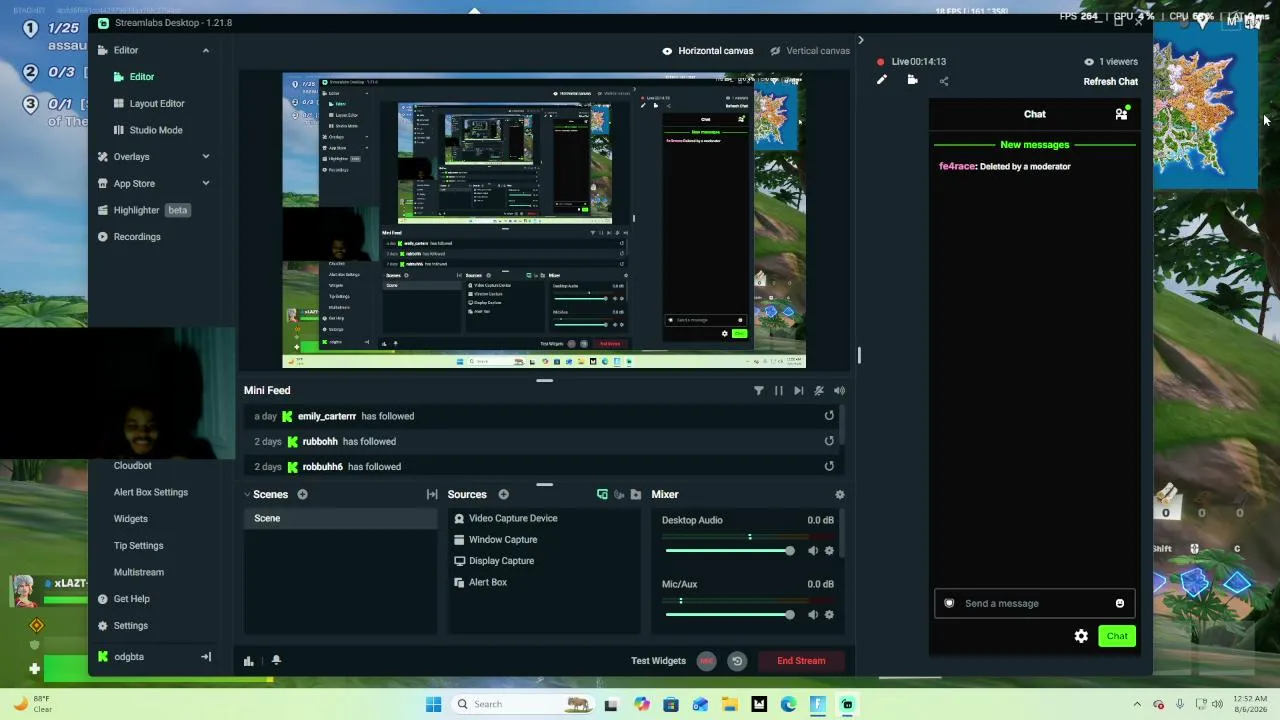Edit stream info pencil icon
Viewport: 1280px width, 720px height.
(x=881, y=80)
